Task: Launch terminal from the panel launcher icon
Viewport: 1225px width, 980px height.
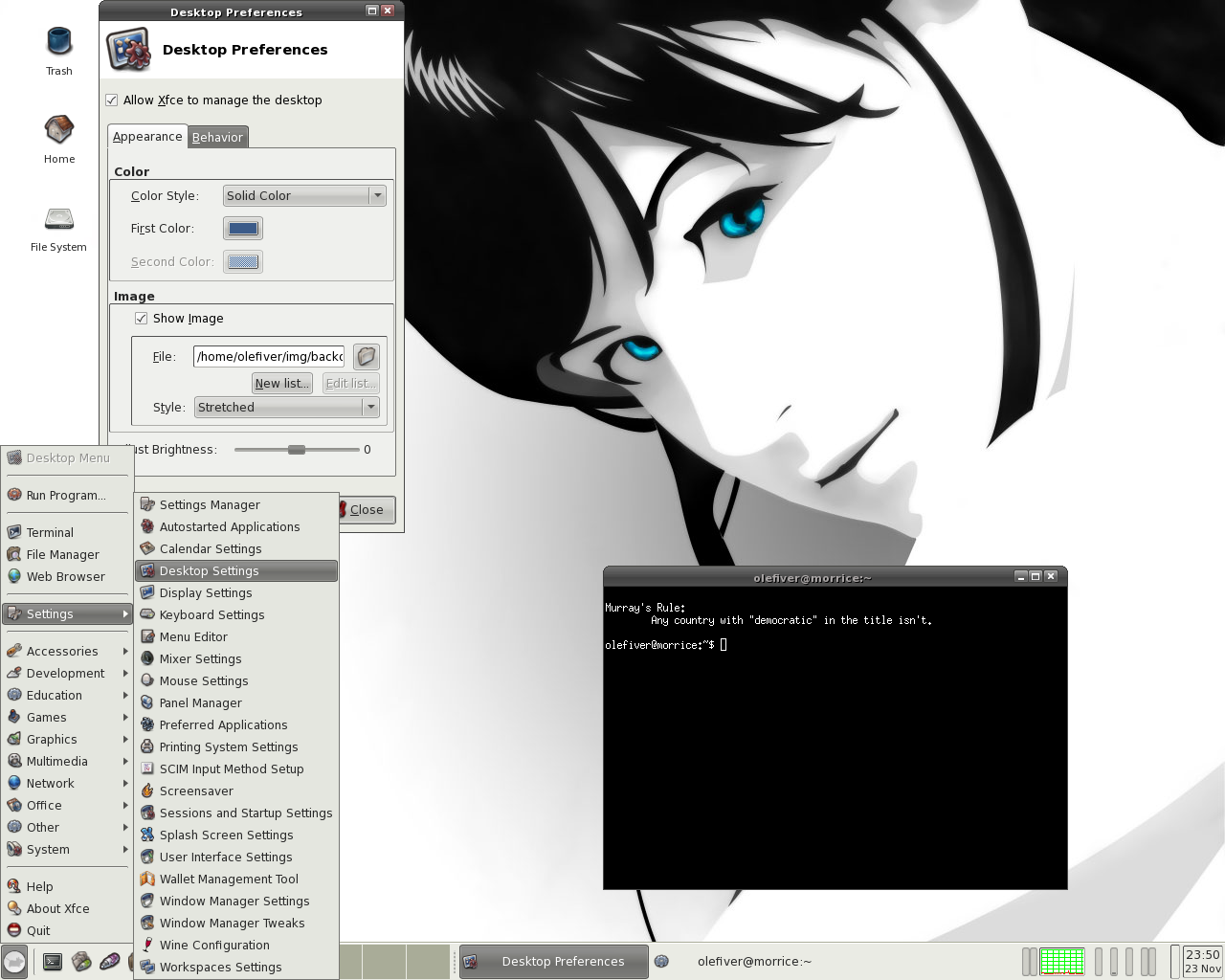Action: tap(53, 962)
